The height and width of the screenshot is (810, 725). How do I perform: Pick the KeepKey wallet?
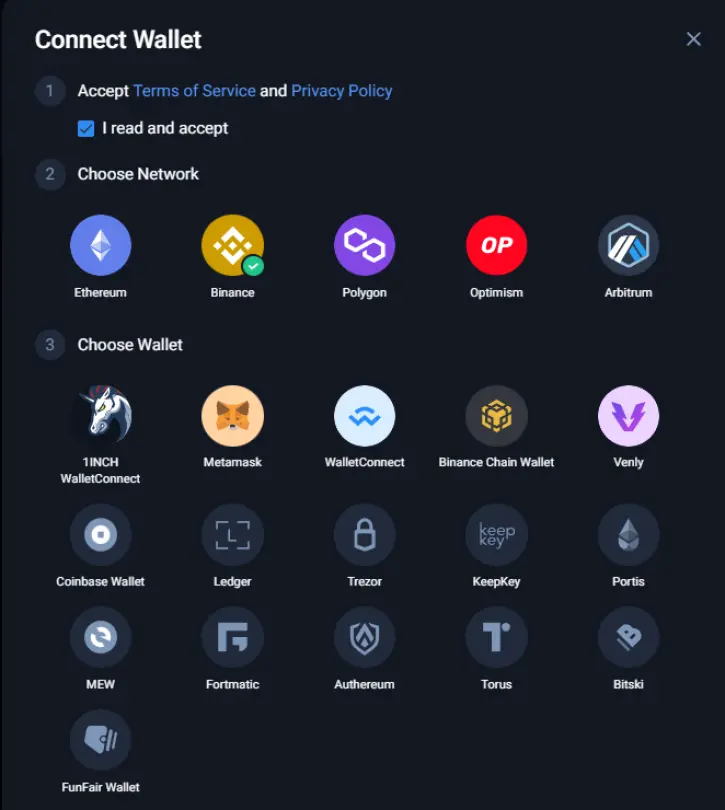(496, 535)
